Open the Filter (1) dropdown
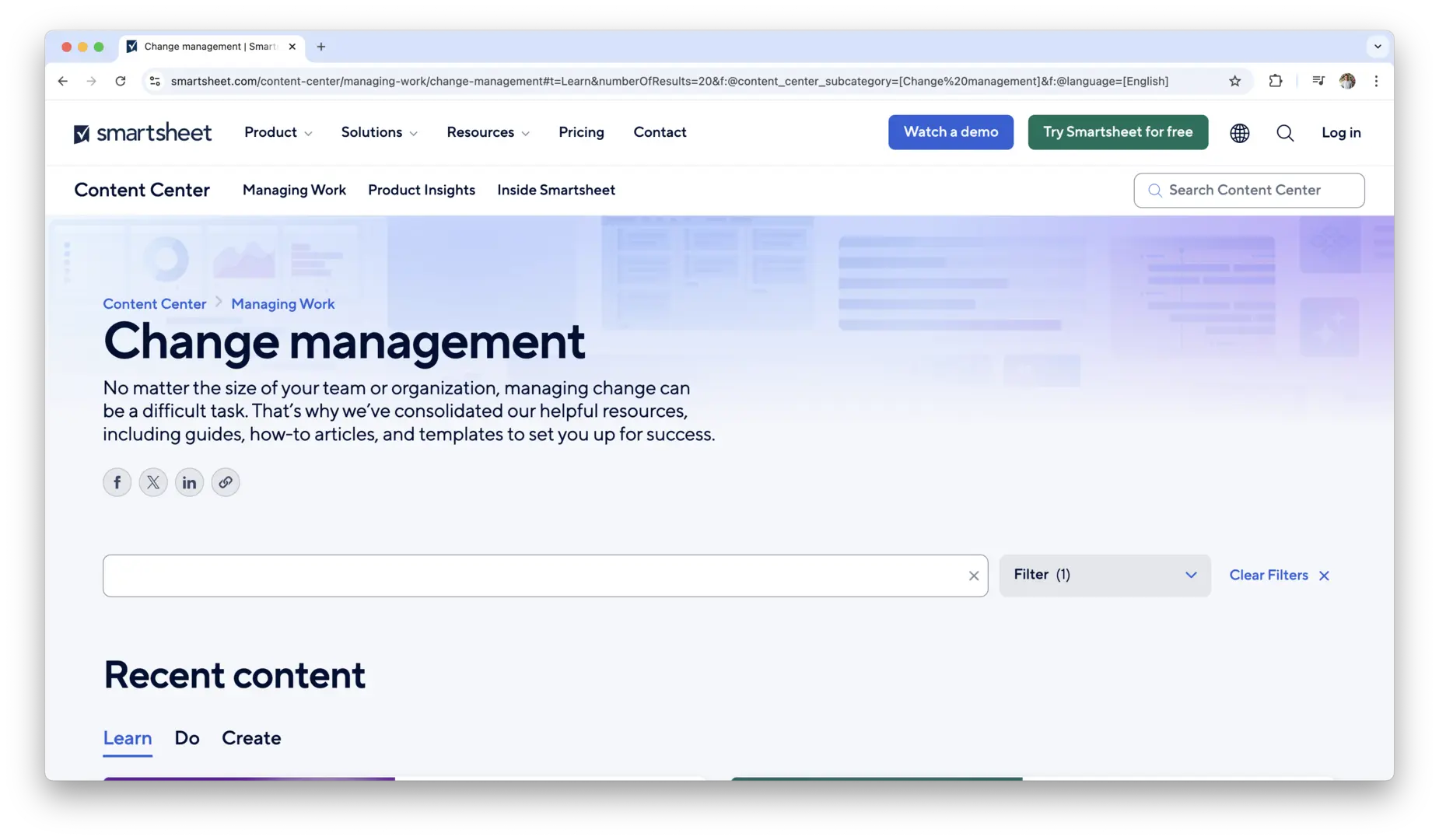Image resolution: width=1439 pixels, height=840 pixels. [x=1104, y=575]
